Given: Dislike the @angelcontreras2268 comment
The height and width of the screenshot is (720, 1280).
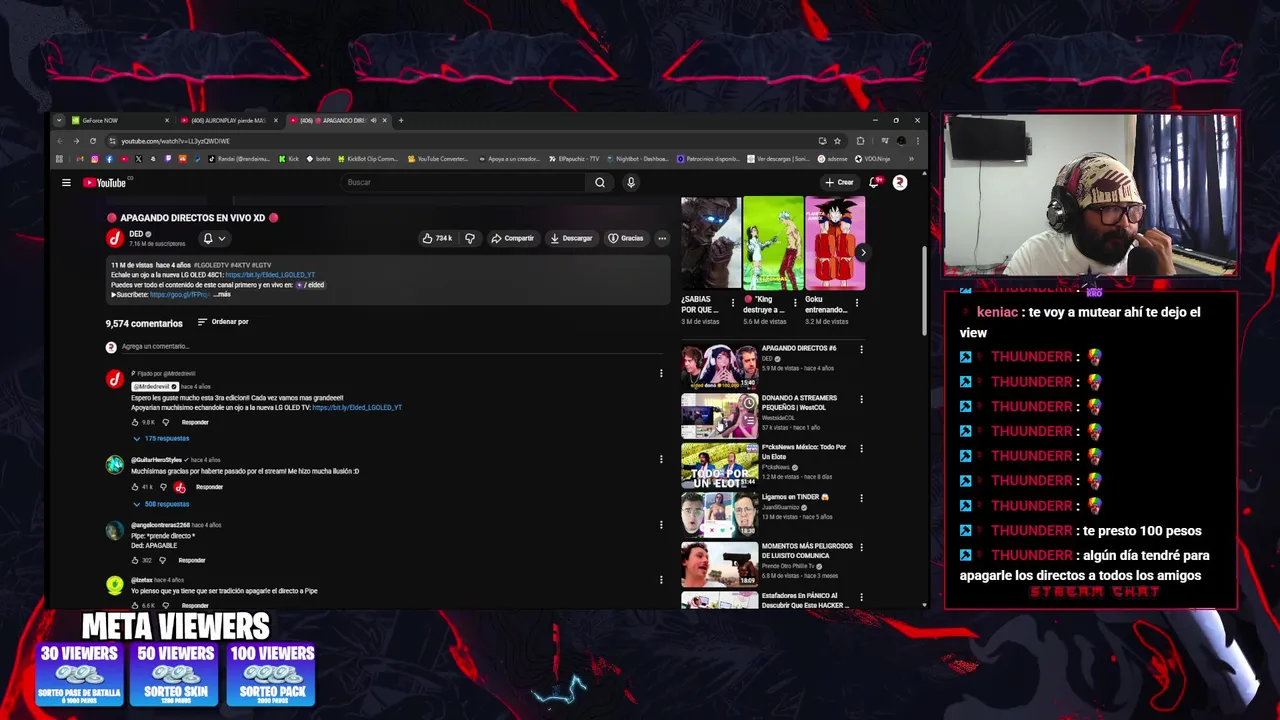Looking at the screenshot, I should pyautogui.click(x=162, y=560).
